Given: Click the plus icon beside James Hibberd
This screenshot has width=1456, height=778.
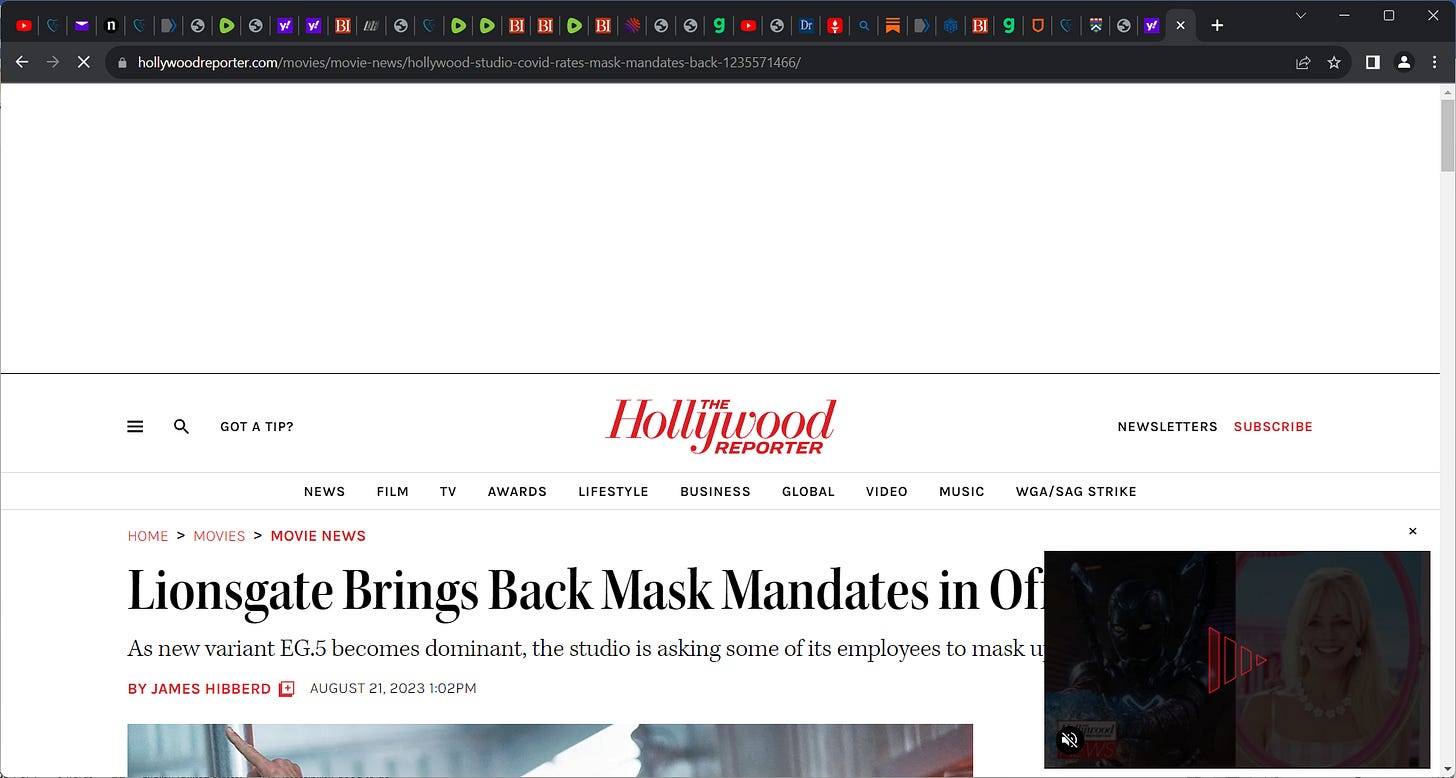Looking at the screenshot, I should tap(286, 689).
